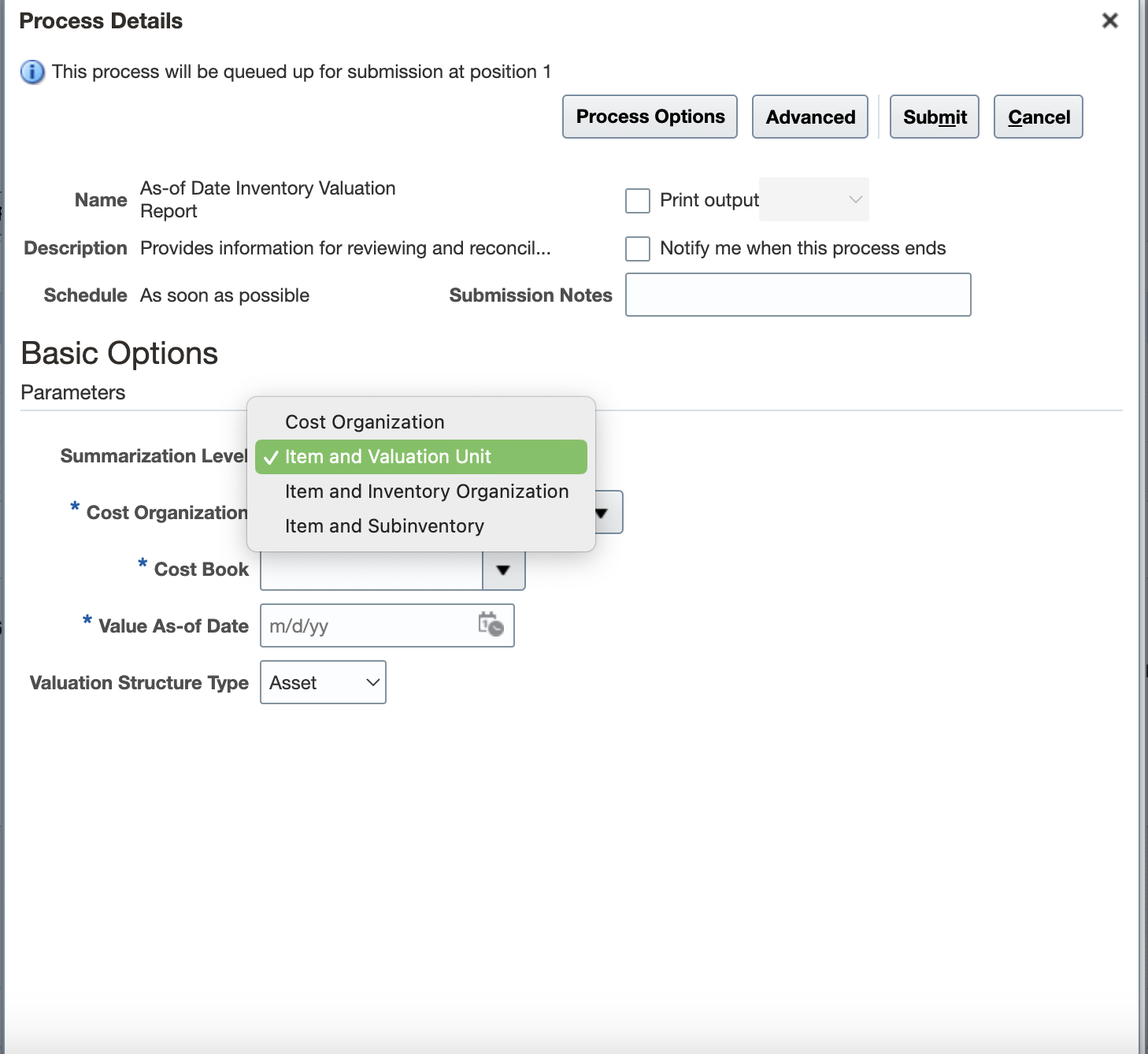Select Cost Organization from the list
The height and width of the screenshot is (1054, 1148).
[365, 422]
